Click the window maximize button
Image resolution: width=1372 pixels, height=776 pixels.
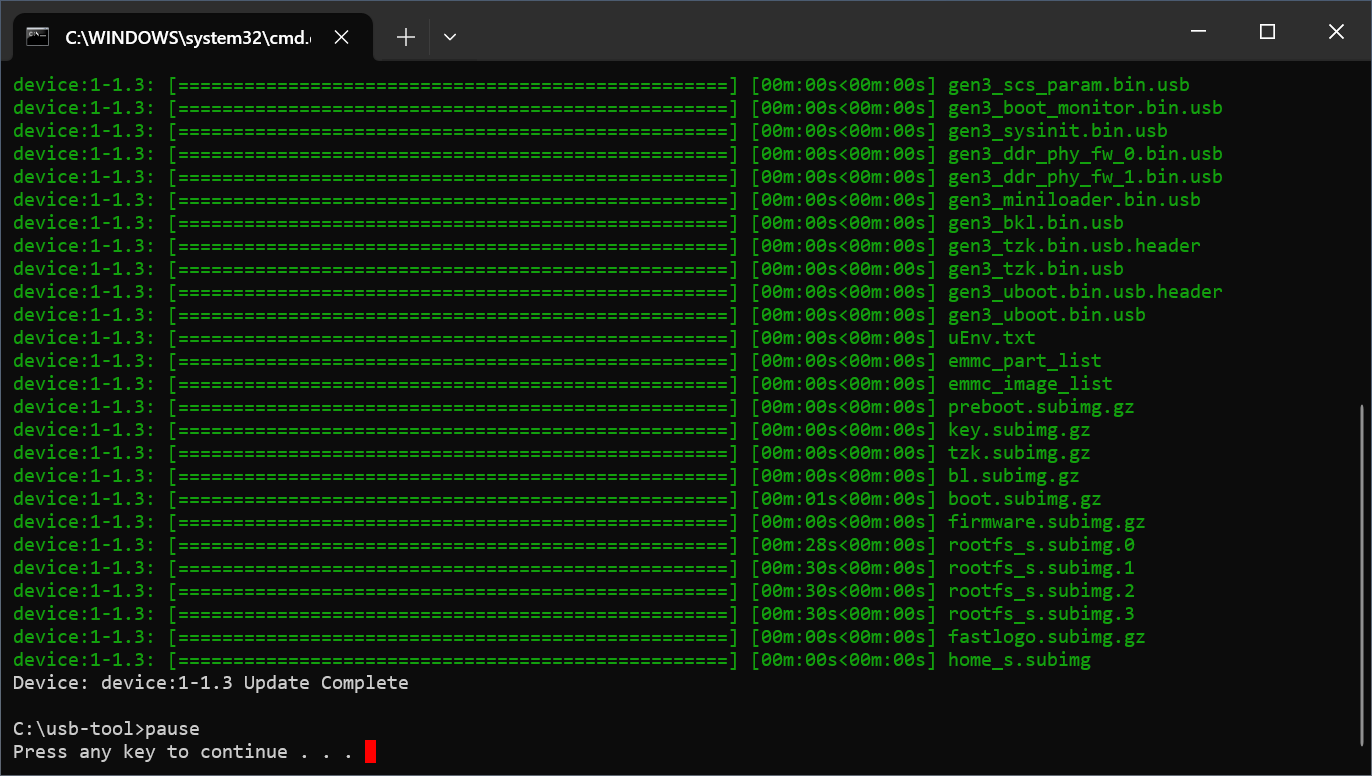(x=1267, y=31)
